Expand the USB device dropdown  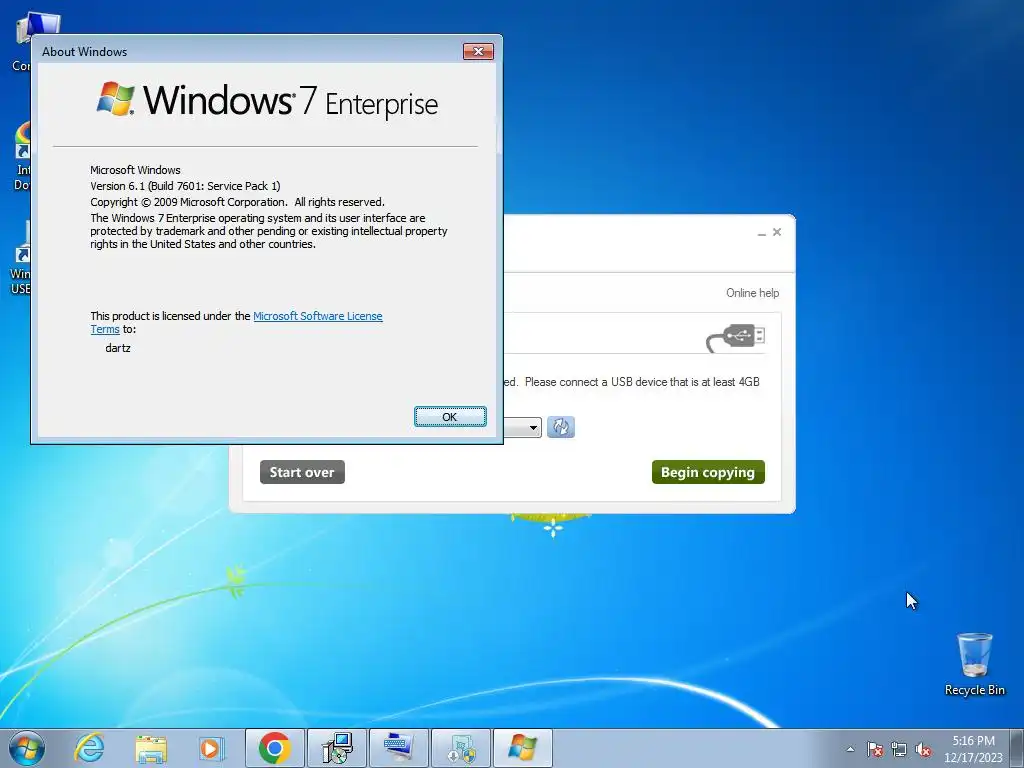click(533, 428)
